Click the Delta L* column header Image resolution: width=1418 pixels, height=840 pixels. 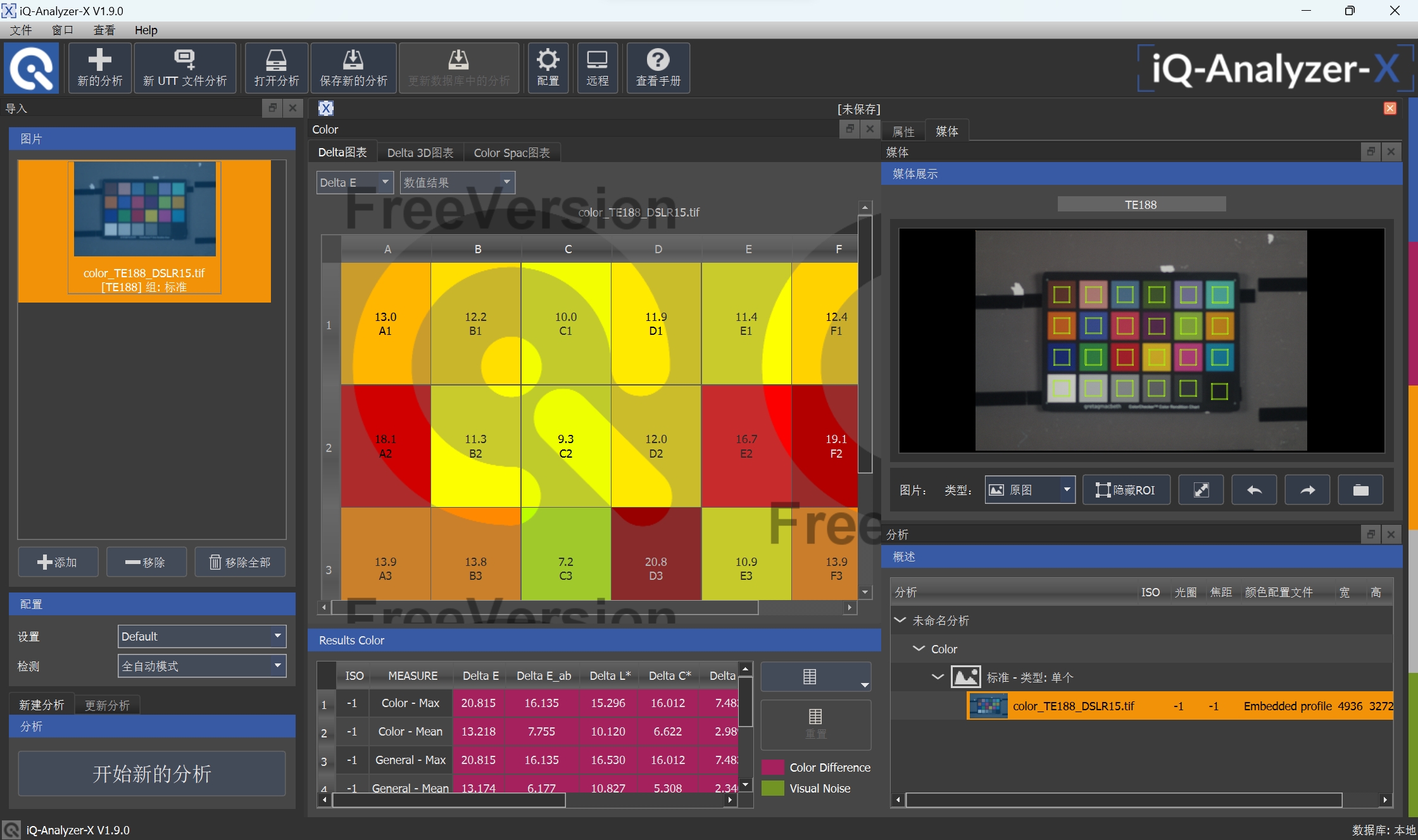click(x=610, y=675)
